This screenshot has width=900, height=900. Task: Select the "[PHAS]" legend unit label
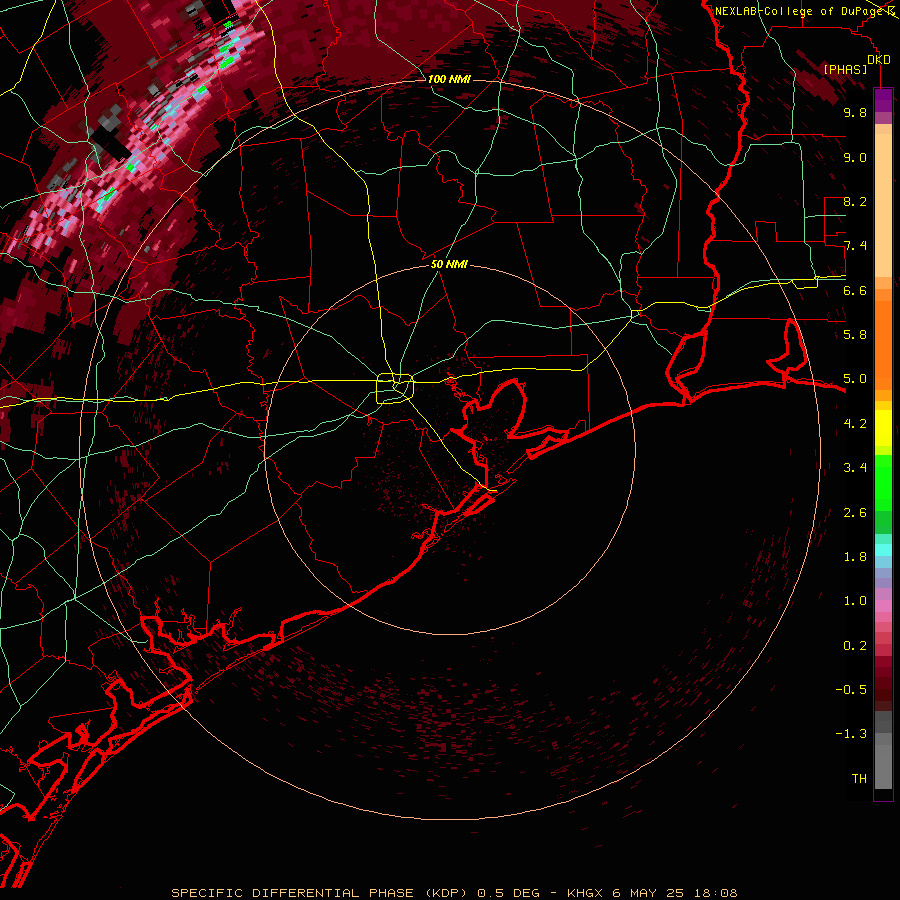click(845, 69)
